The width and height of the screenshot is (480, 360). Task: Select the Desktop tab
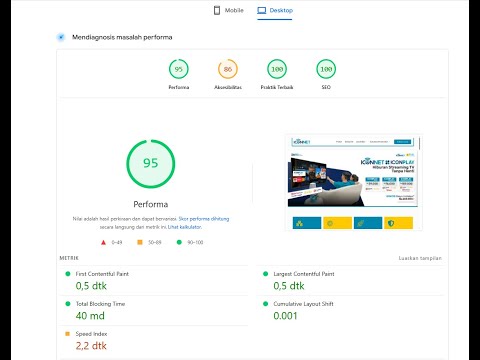pos(275,10)
